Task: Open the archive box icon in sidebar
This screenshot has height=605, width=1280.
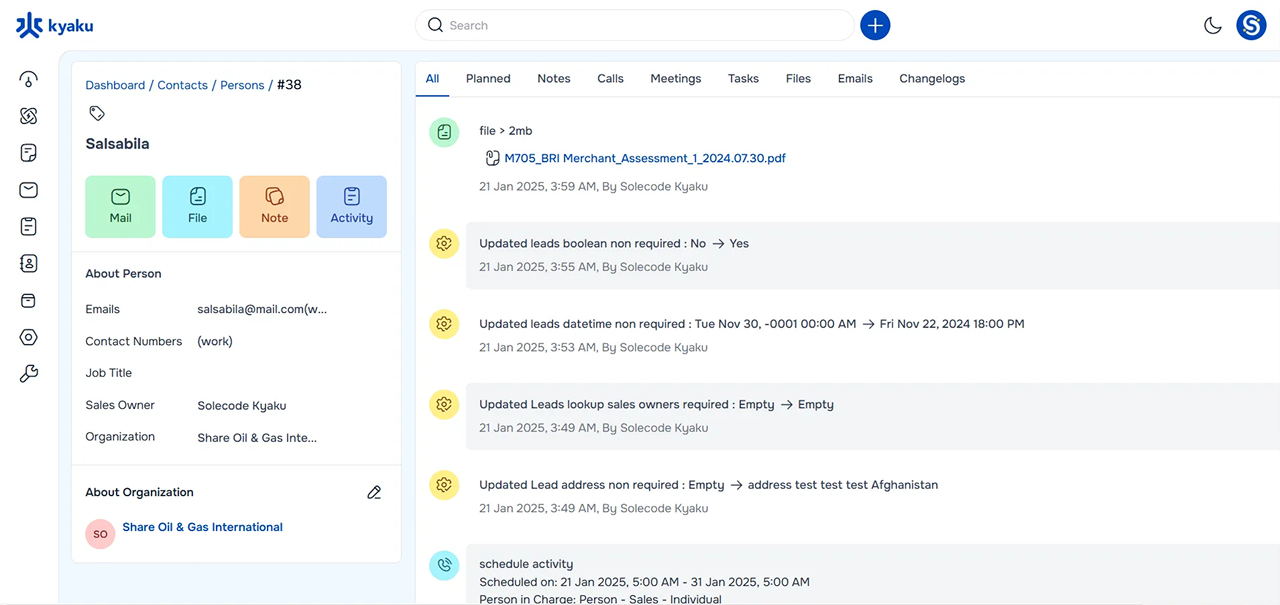Action: point(28,301)
